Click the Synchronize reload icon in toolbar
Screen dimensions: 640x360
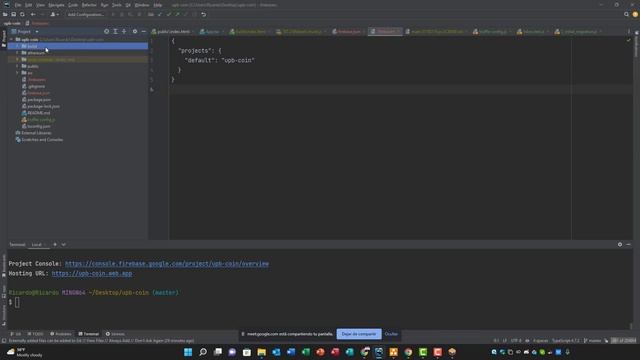(x=22, y=14)
